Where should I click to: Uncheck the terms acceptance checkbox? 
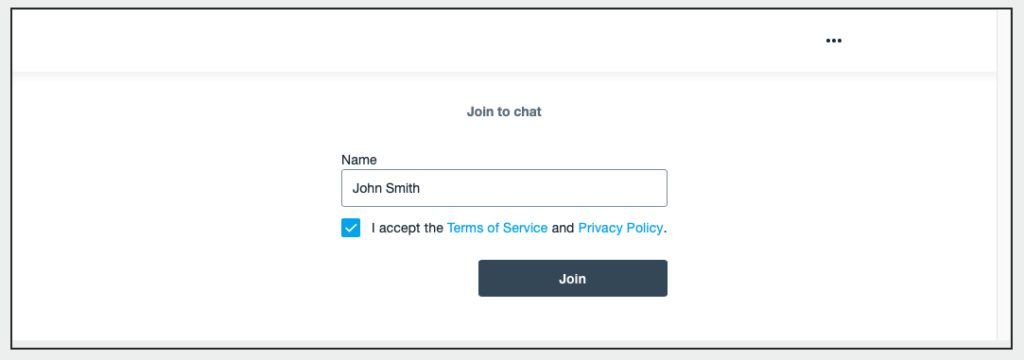[351, 228]
